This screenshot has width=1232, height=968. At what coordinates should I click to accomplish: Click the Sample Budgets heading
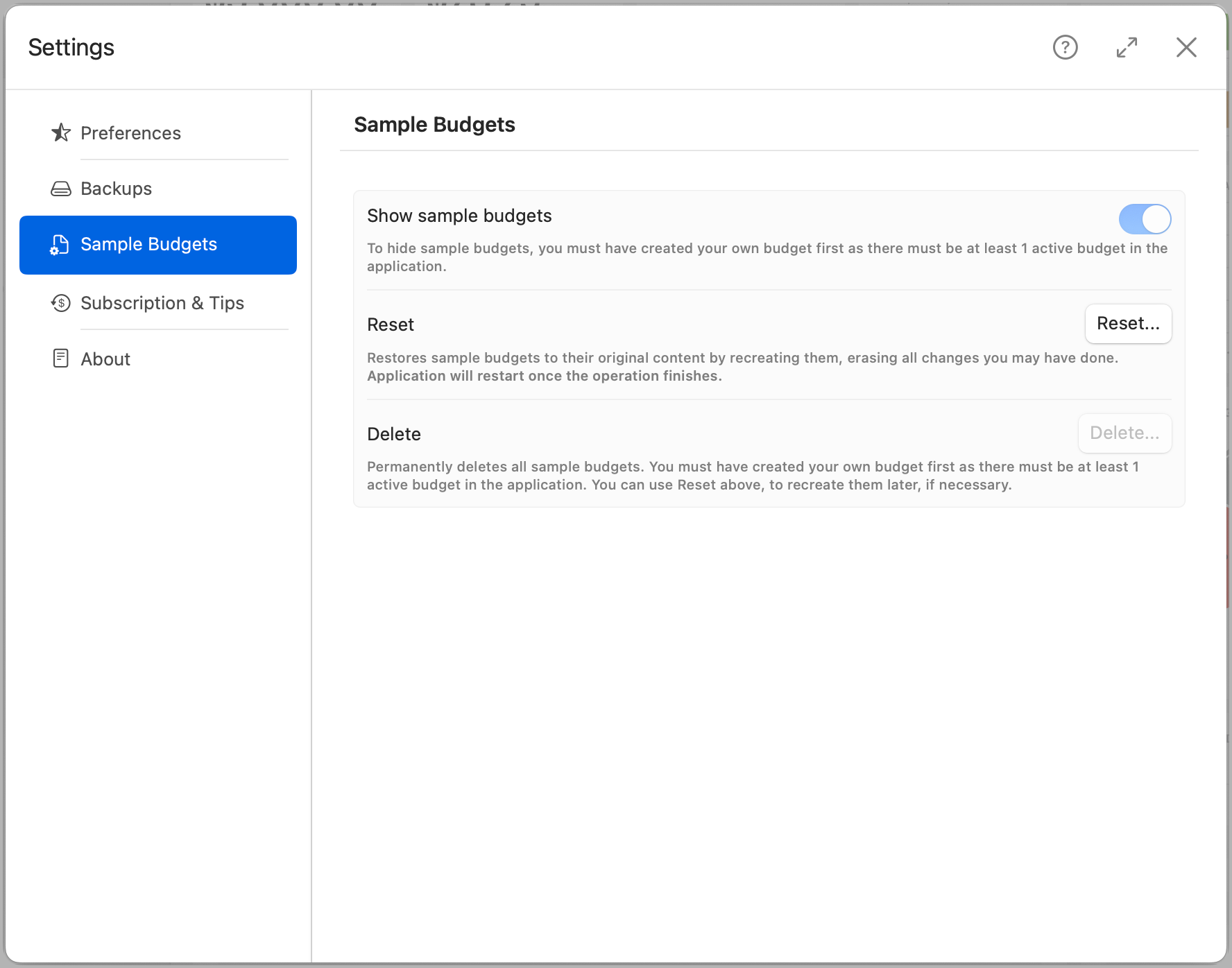click(x=434, y=125)
